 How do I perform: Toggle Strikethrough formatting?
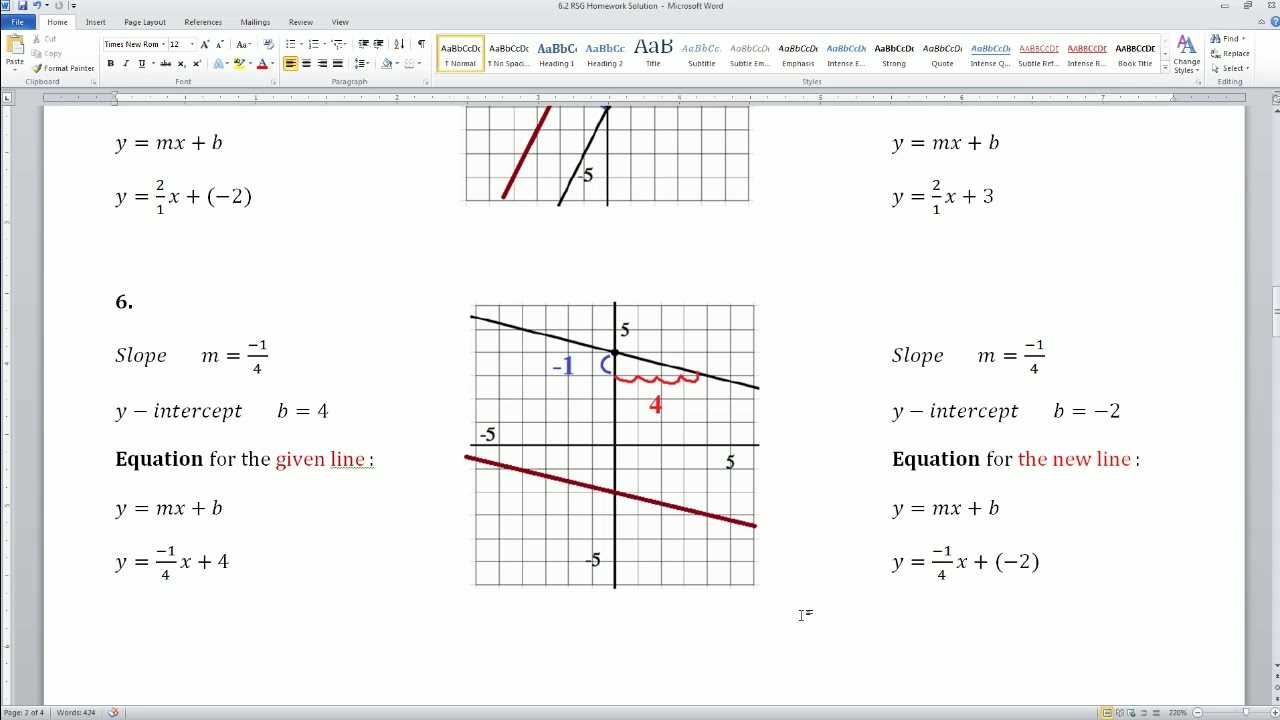pyautogui.click(x=166, y=64)
